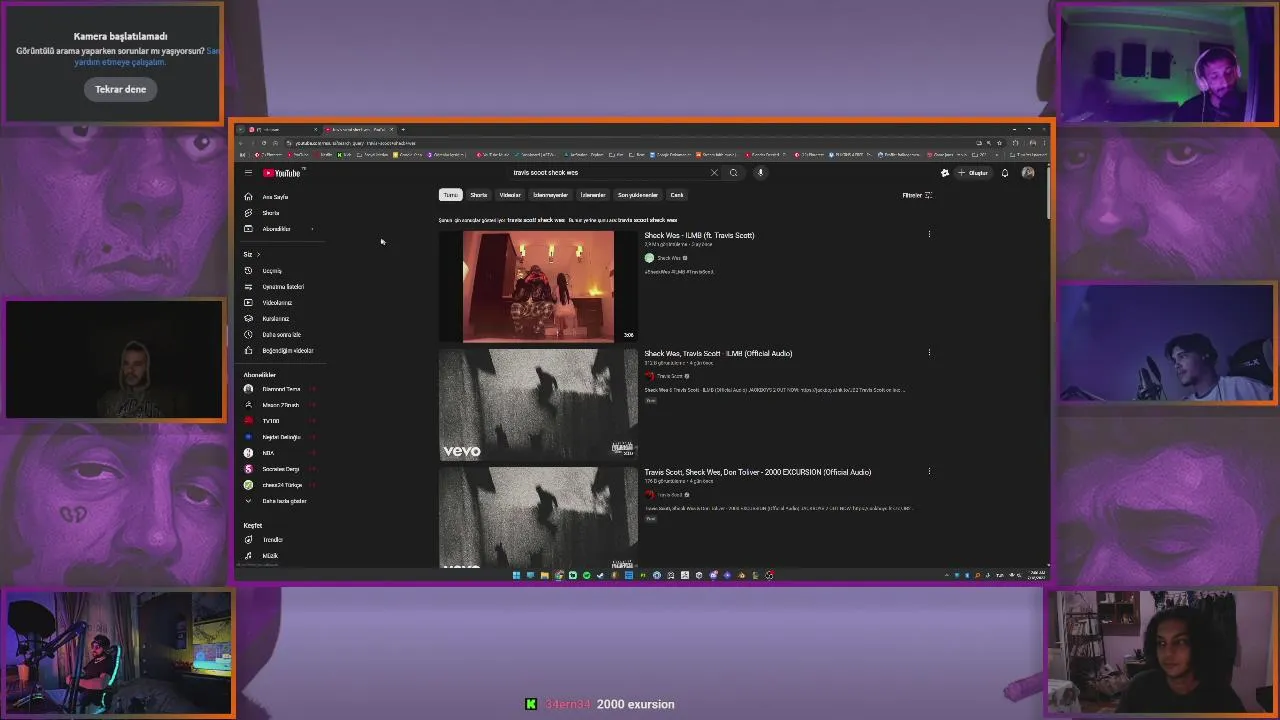Close the first browser tab
Viewport: 1280px width, 720px height.
(315, 129)
